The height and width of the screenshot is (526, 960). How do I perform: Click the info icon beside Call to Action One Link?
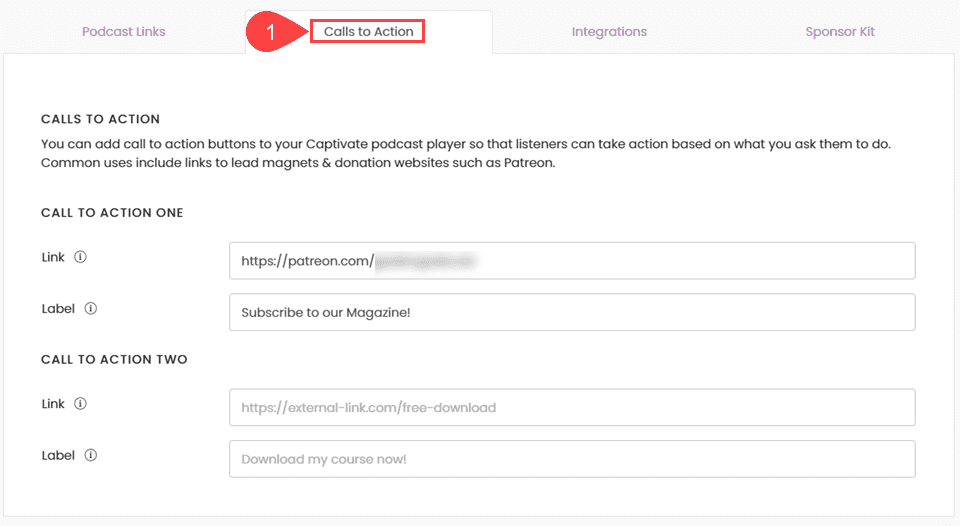[81, 257]
